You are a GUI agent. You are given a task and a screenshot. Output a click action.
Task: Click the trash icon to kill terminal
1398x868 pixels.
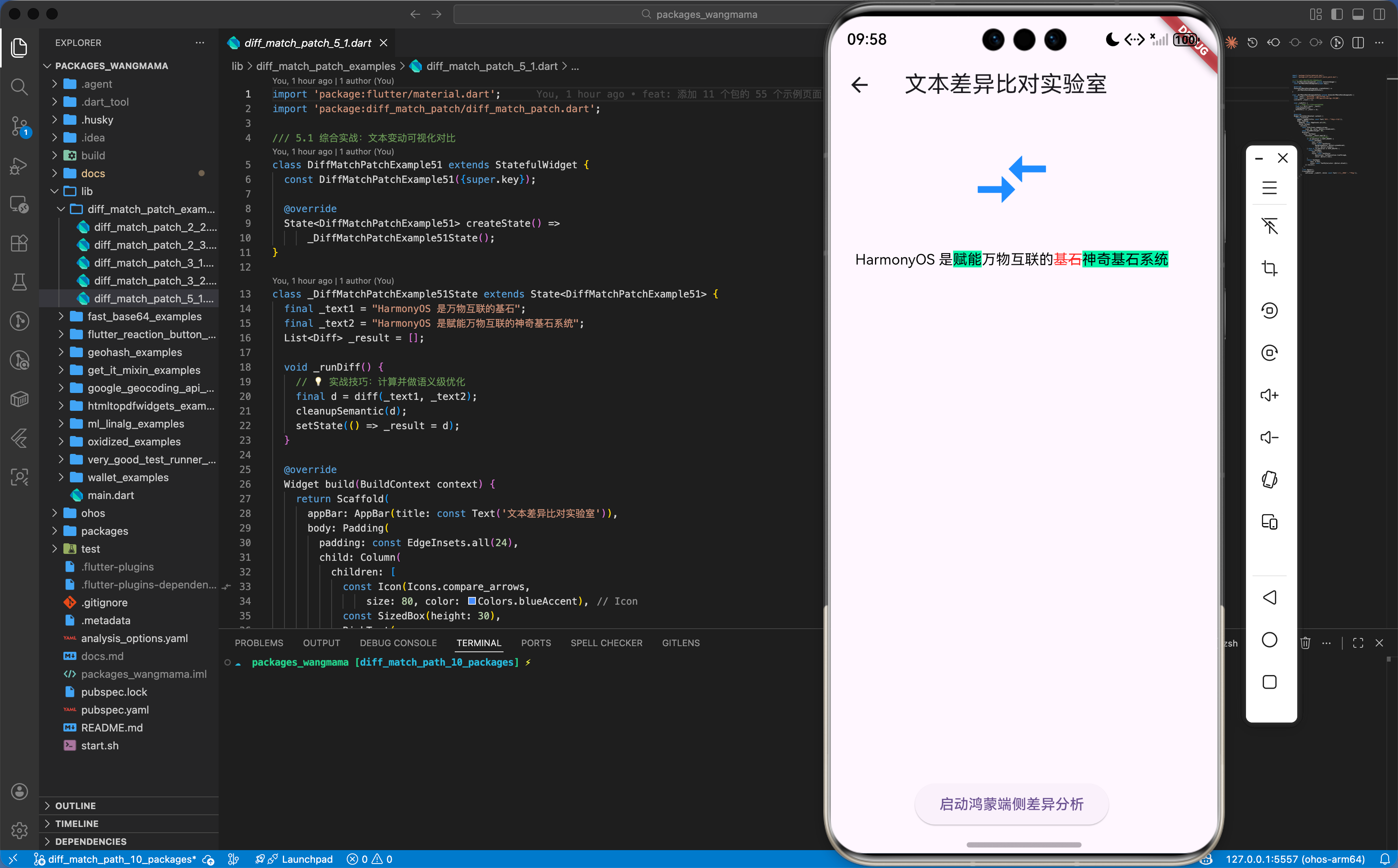[x=1305, y=643]
